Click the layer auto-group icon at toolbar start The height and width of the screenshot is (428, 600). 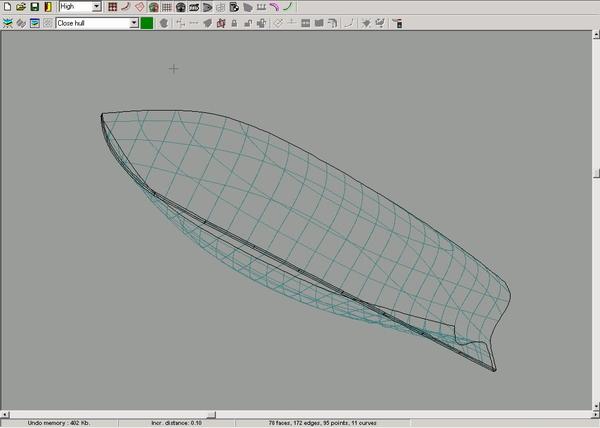coord(8,23)
